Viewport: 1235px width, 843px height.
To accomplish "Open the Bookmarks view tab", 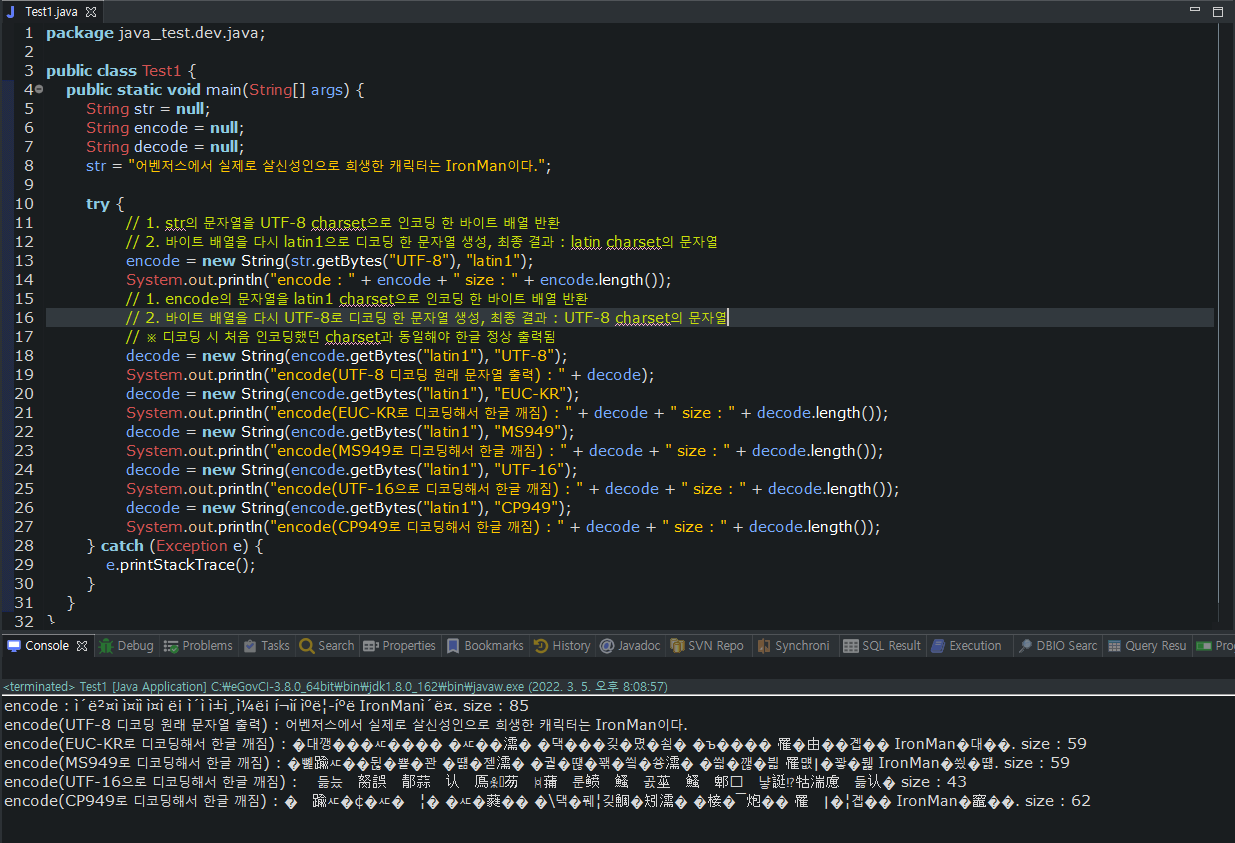I will 485,646.
